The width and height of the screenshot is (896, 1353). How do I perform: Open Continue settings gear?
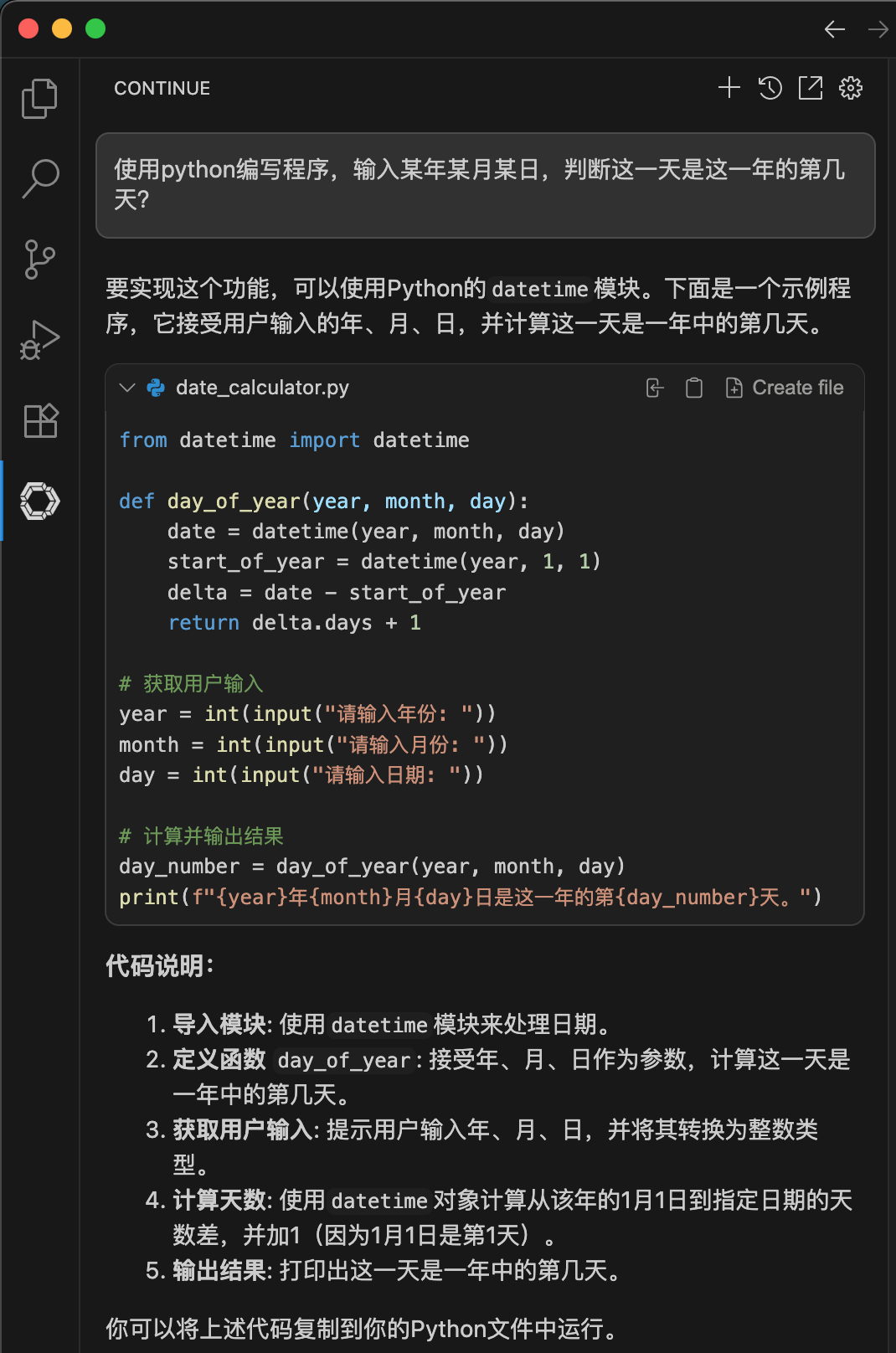click(x=851, y=88)
